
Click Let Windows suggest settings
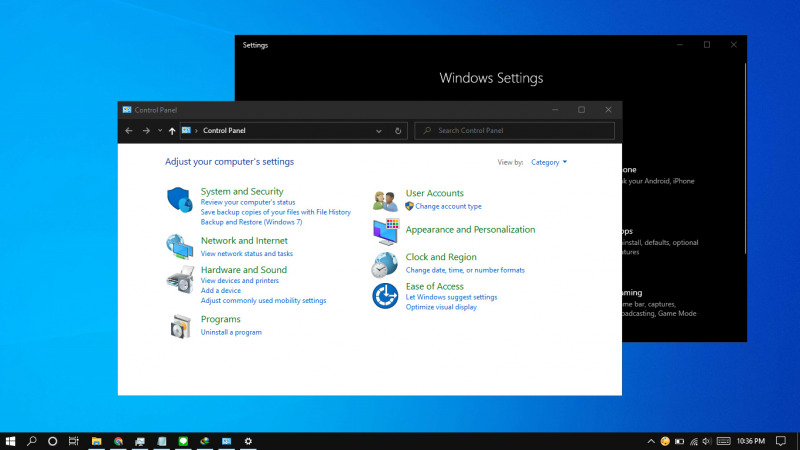[x=451, y=297]
